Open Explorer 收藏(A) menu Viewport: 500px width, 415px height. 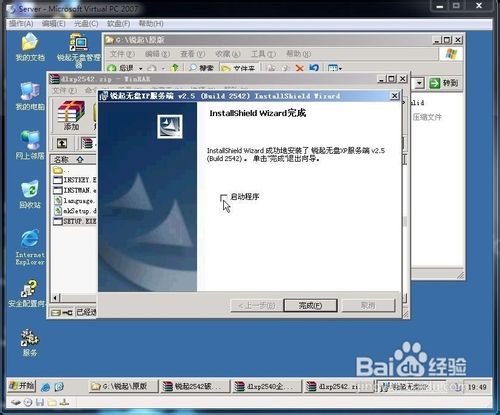pyautogui.click(x=228, y=54)
